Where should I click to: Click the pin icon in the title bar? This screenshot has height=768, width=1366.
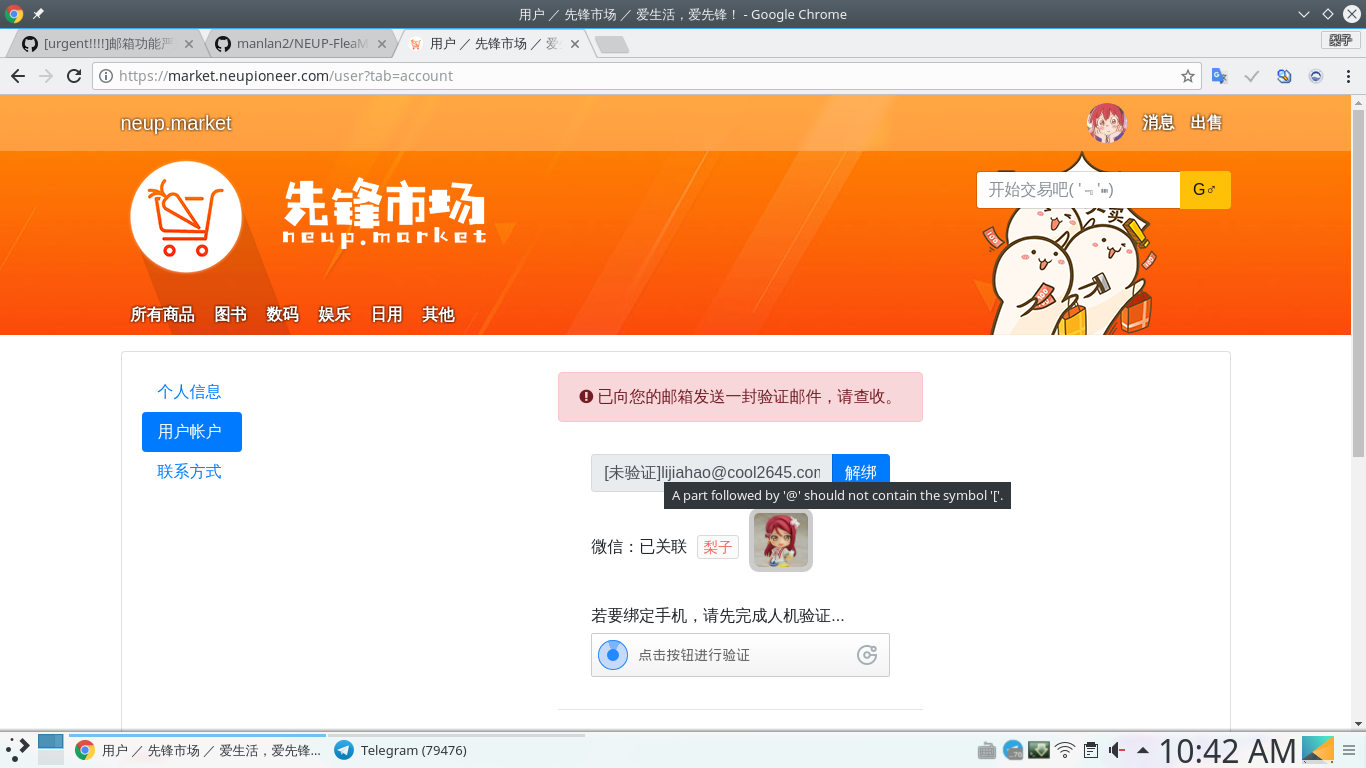pyautogui.click(x=38, y=14)
